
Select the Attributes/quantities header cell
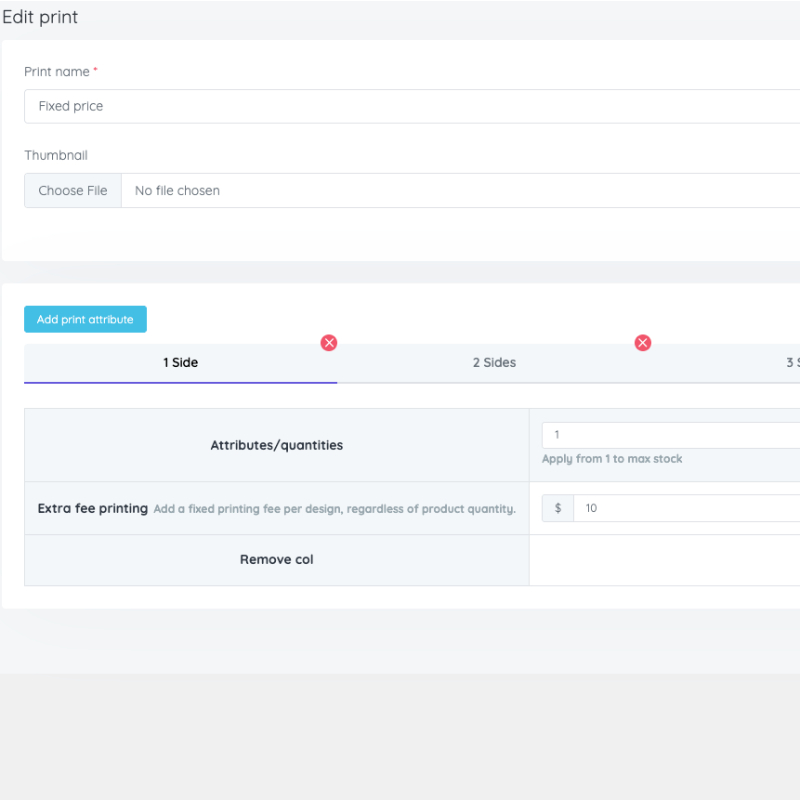[276, 445]
